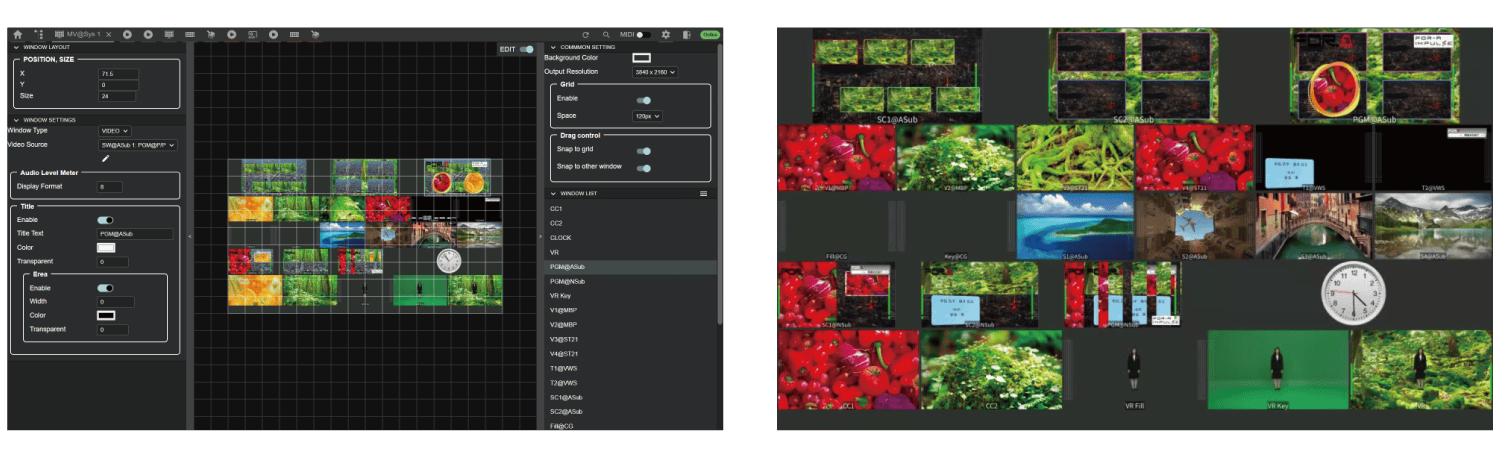Viewport: 1500px width, 457px height.
Task: Close the MV@Sys 1 tab
Action: (108, 34)
